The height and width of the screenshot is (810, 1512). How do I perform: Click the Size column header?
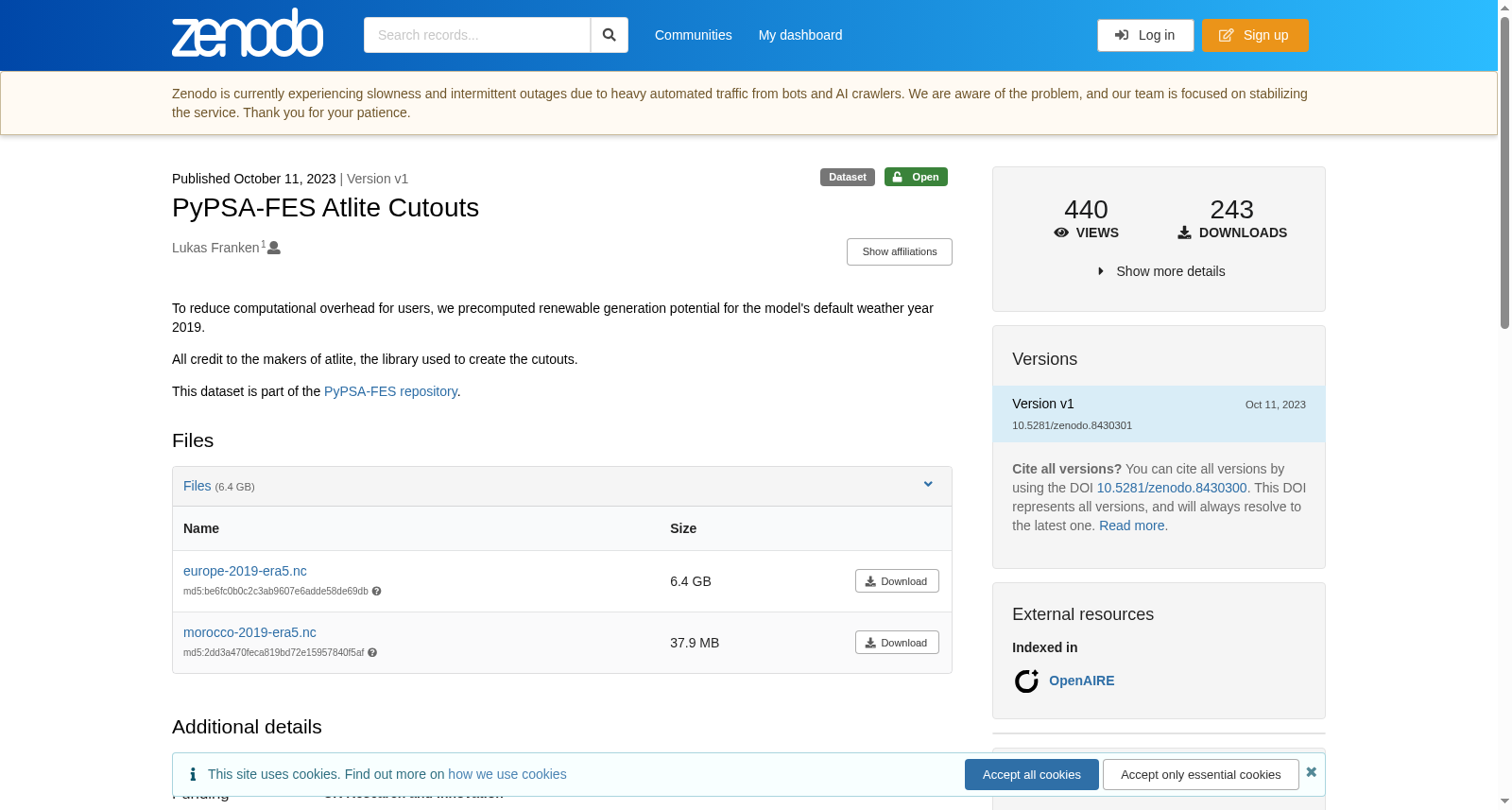coord(683,528)
